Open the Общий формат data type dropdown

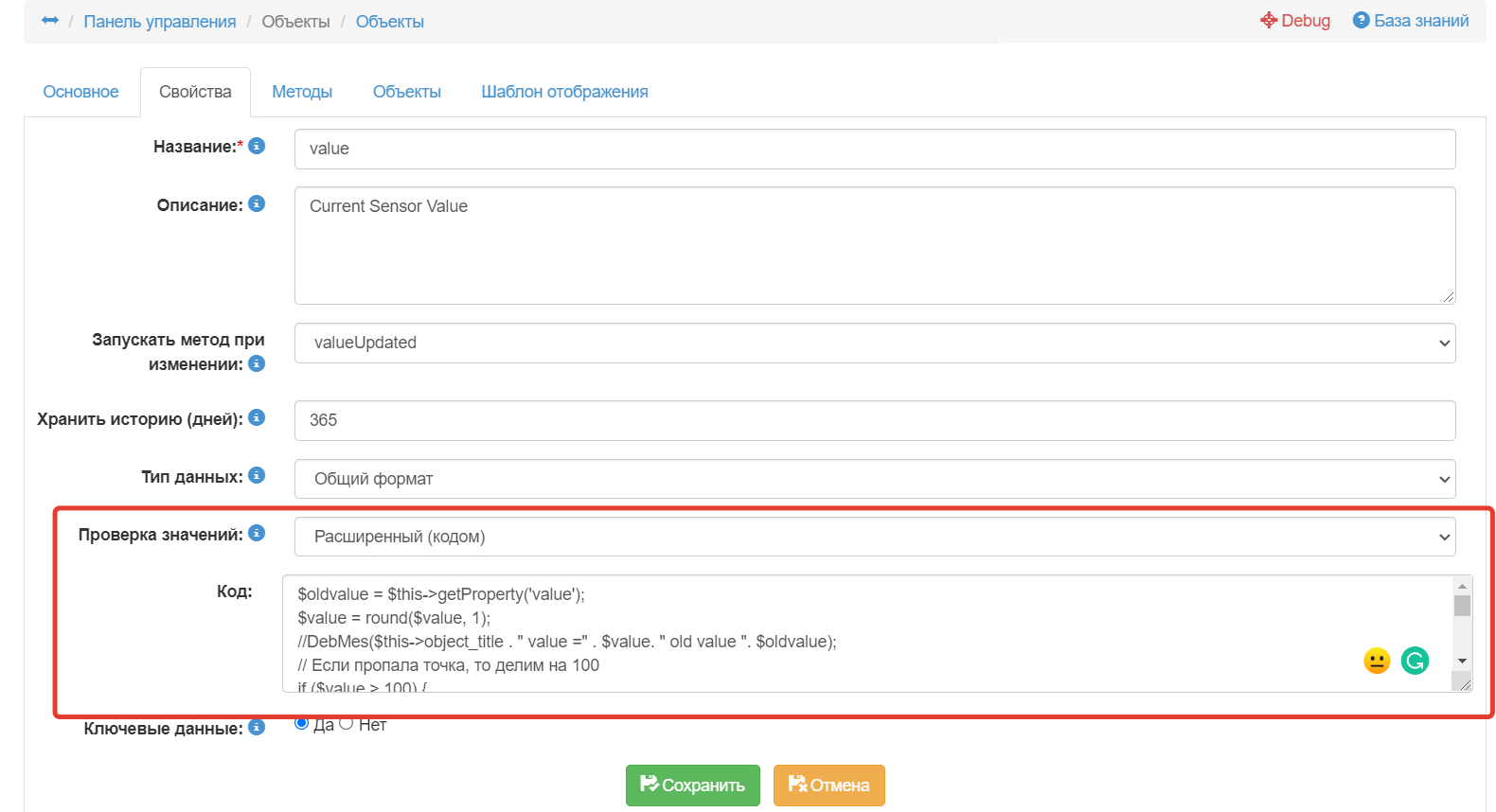click(x=874, y=479)
